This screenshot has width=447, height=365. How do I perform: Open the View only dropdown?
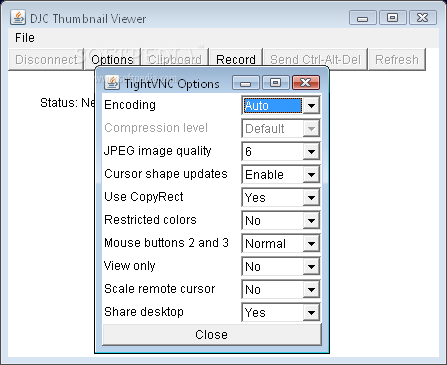[281, 267]
